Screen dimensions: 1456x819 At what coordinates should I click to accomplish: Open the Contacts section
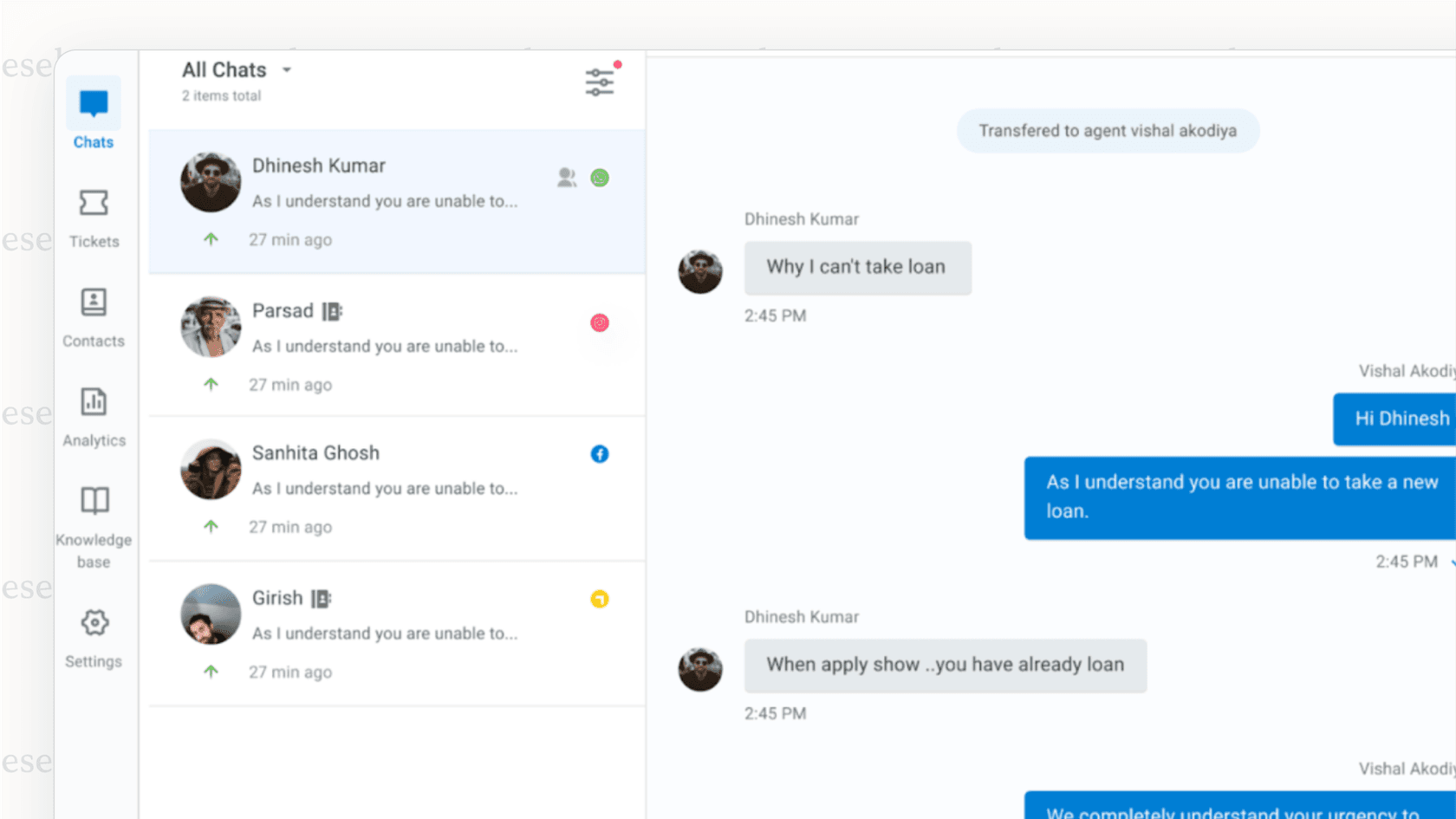[93, 315]
